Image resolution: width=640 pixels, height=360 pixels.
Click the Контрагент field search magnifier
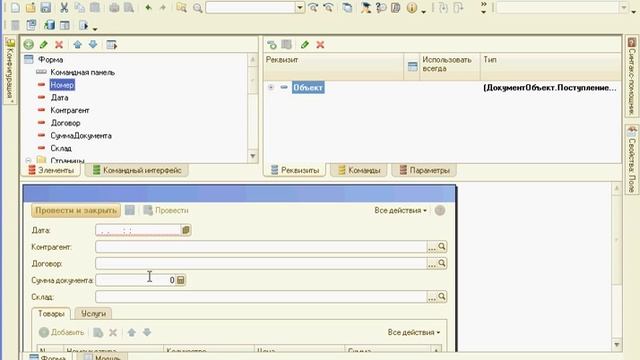pyautogui.click(x=442, y=247)
